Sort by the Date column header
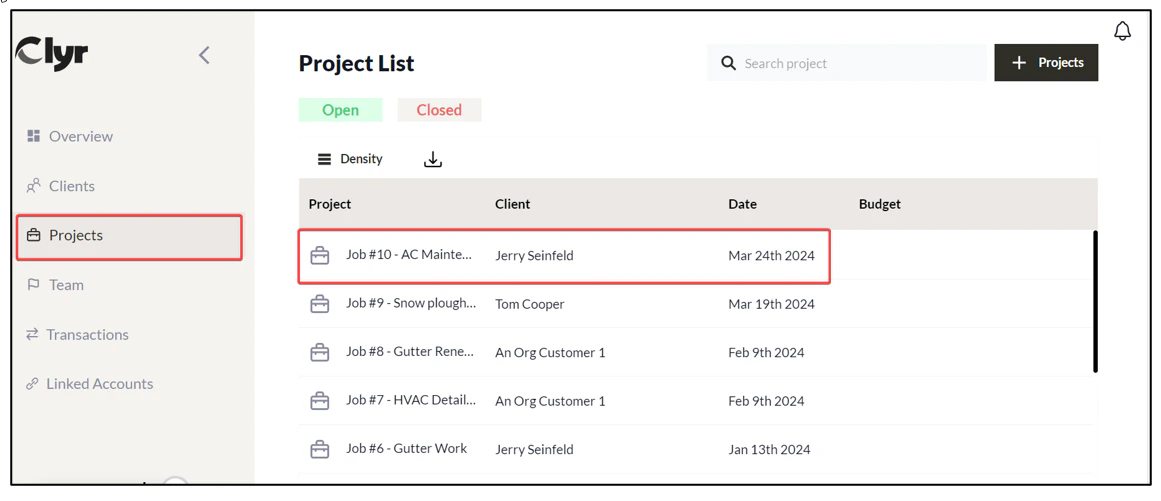 tap(743, 204)
